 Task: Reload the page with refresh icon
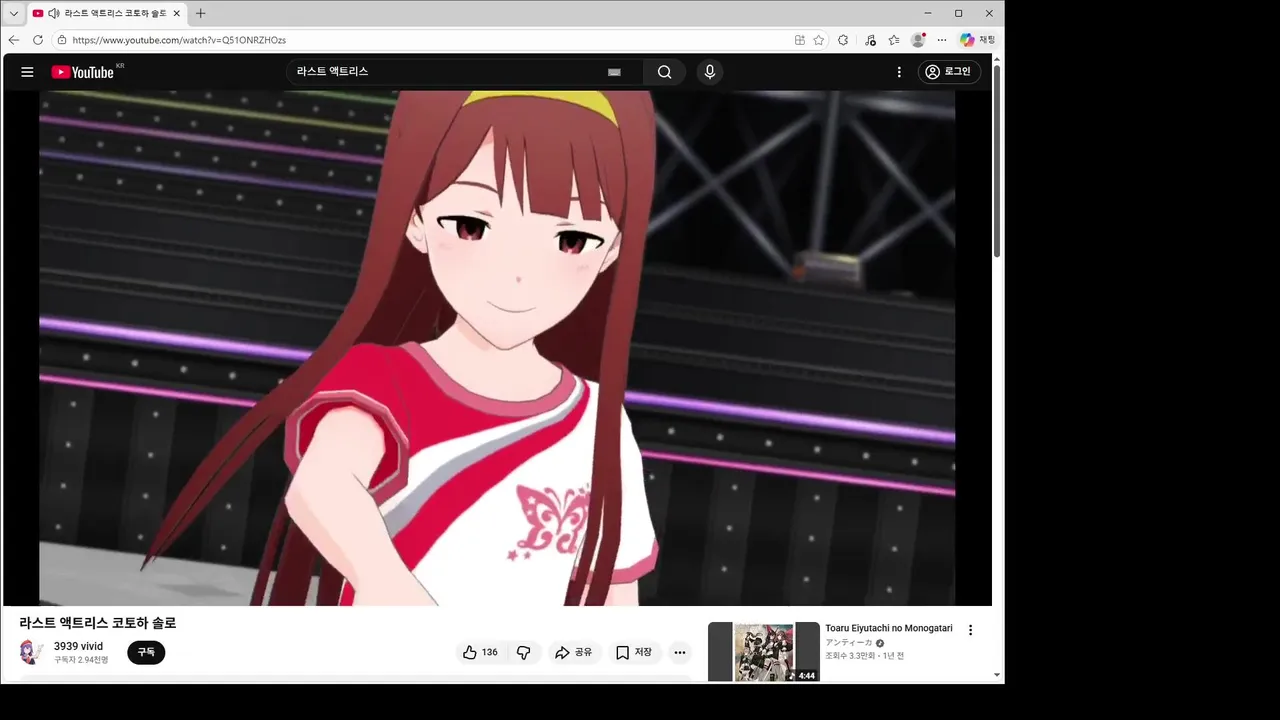tap(38, 40)
